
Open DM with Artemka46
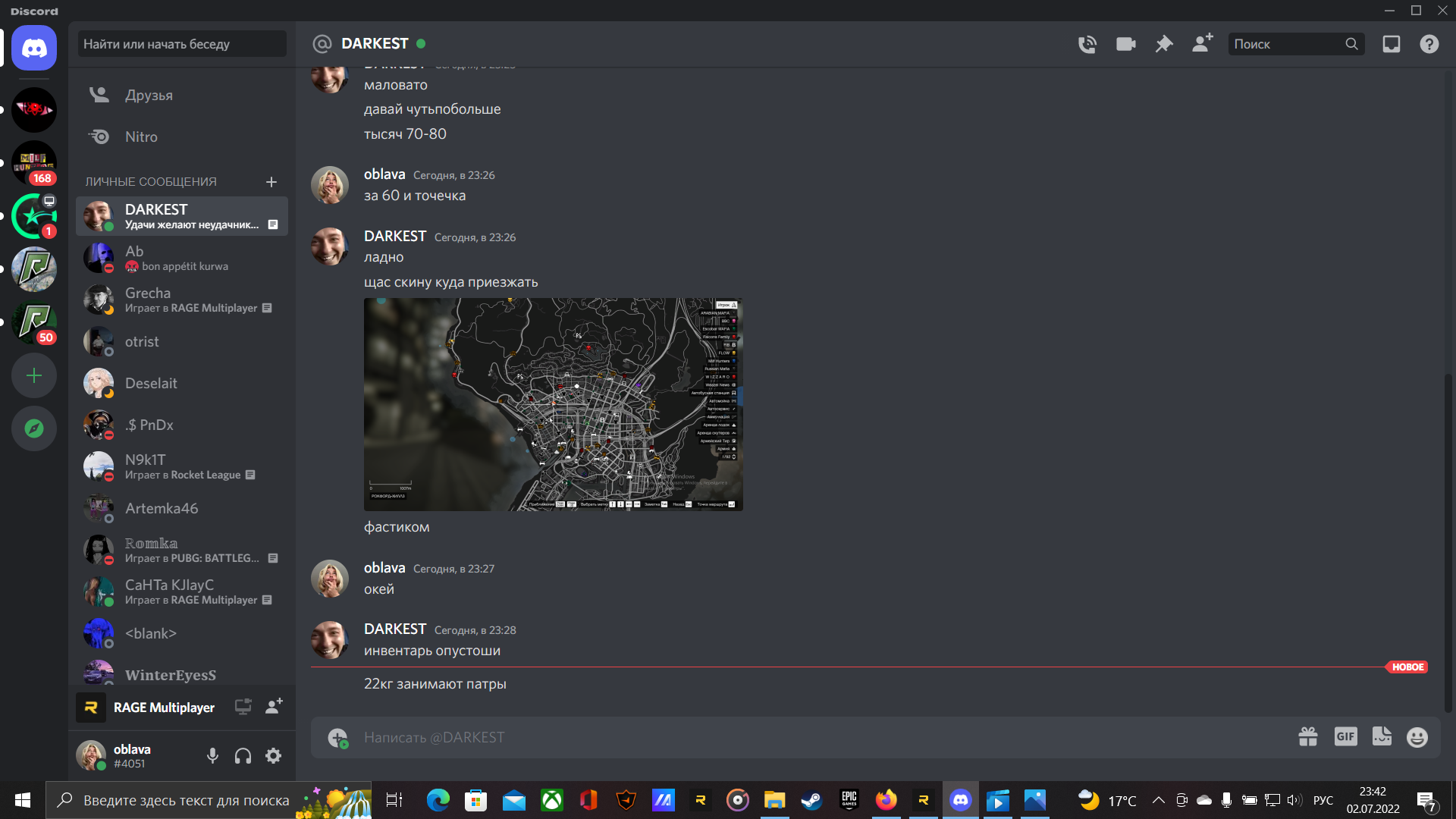click(x=182, y=508)
